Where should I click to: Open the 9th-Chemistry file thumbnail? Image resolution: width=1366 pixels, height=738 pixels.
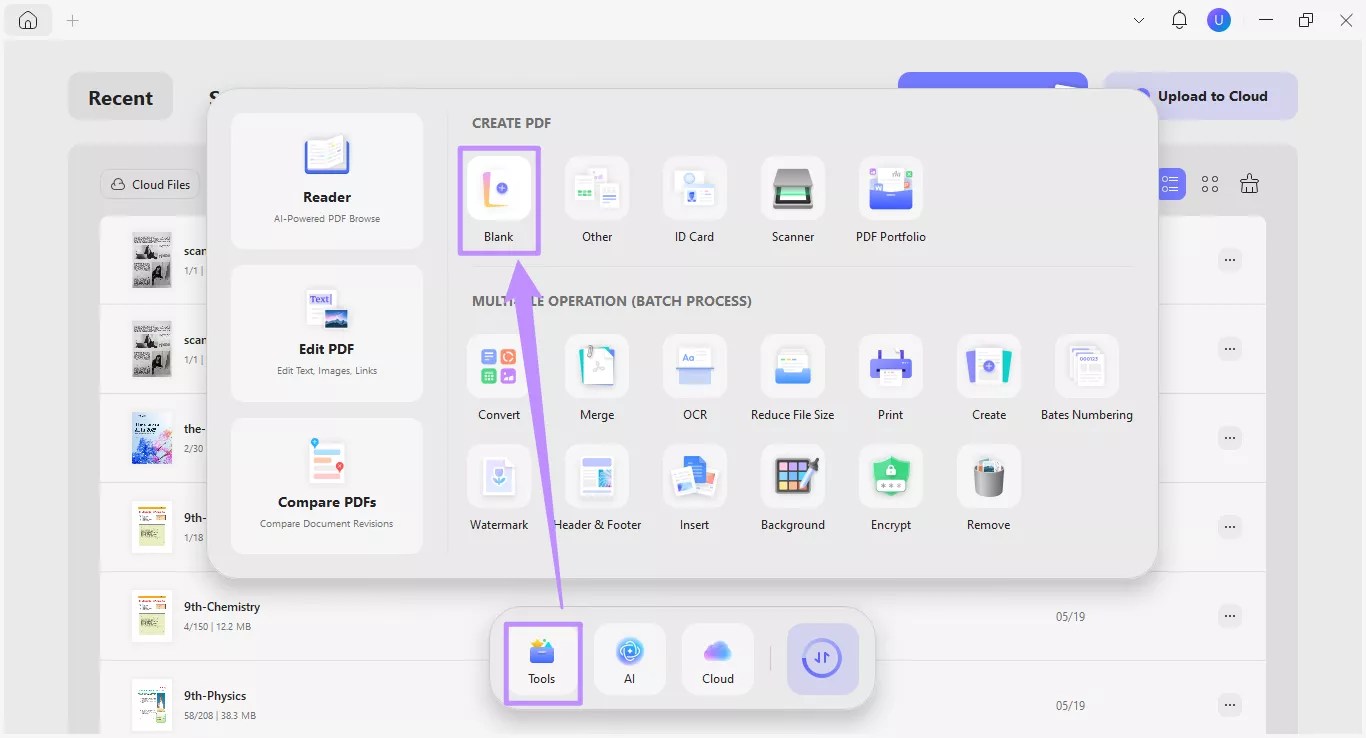(x=152, y=616)
